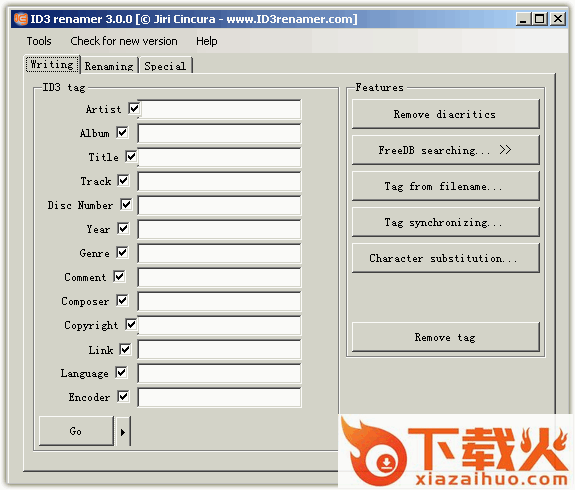This screenshot has width=575, height=490.
Task: Click the ID3 renamer title bar icon
Action: click(21, 19)
